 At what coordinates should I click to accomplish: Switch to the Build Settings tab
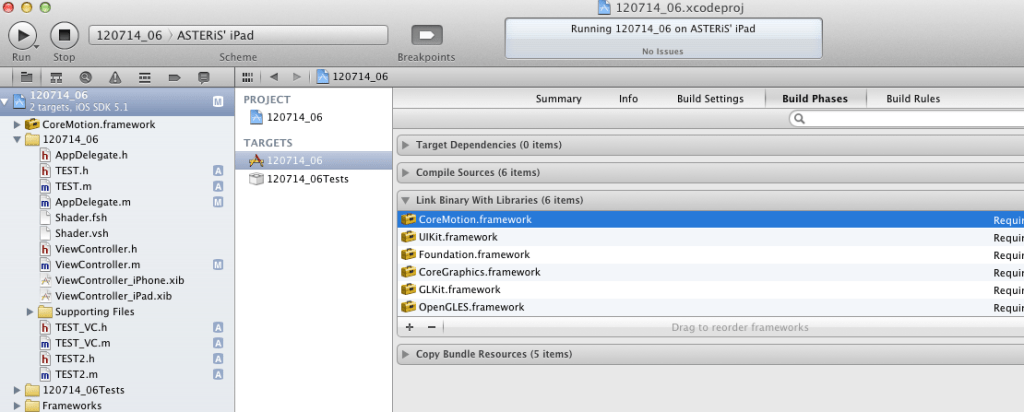pyautogui.click(x=710, y=99)
